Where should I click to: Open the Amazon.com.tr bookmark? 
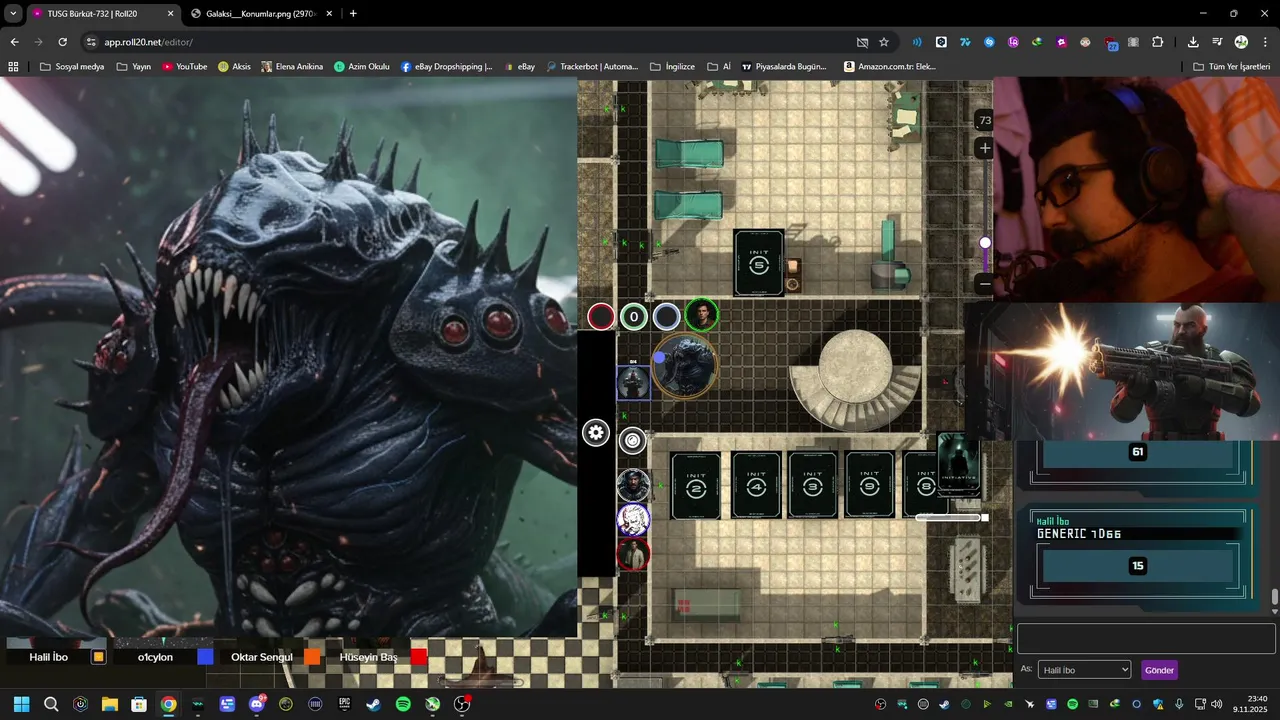click(x=890, y=67)
